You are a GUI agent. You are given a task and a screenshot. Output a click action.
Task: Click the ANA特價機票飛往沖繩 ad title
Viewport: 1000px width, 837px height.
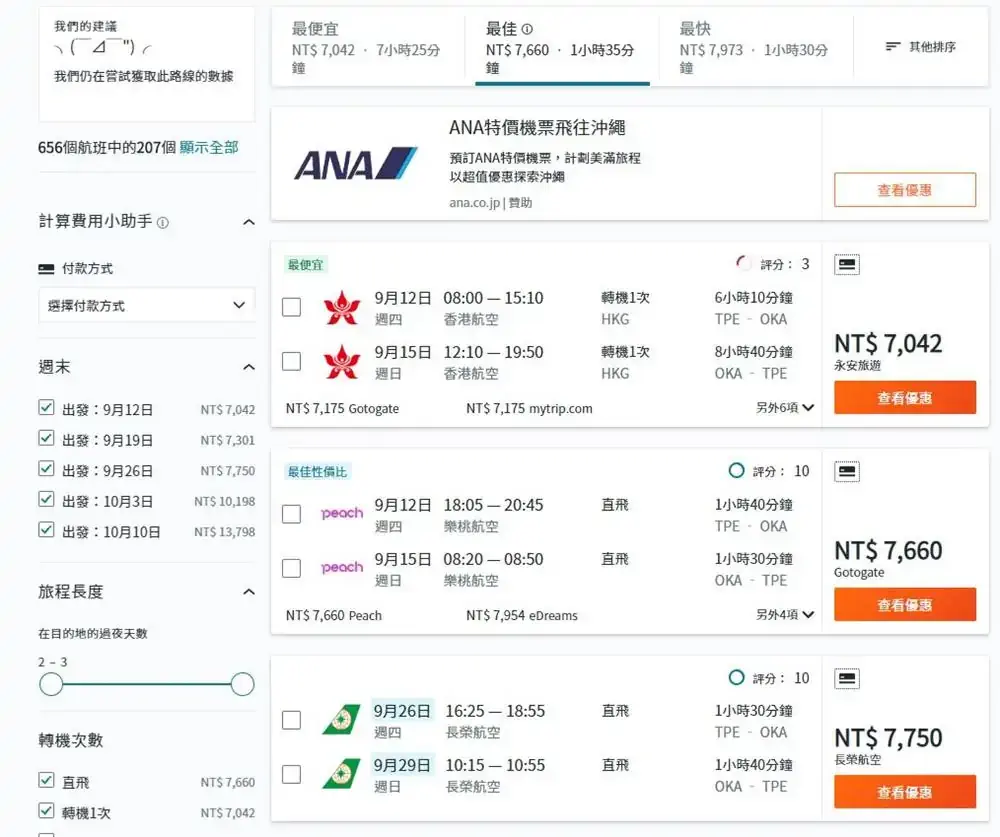[537, 128]
